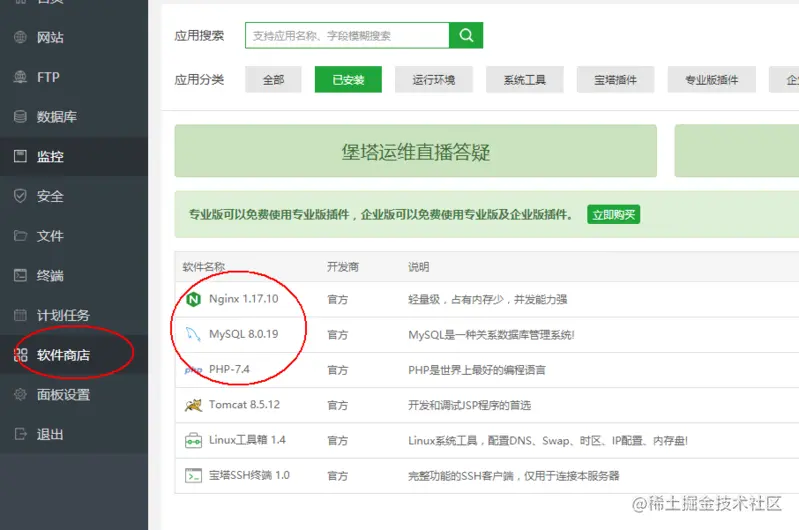Click the database icon beside 数据库
The image size is (799, 530).
coord(20,117)
